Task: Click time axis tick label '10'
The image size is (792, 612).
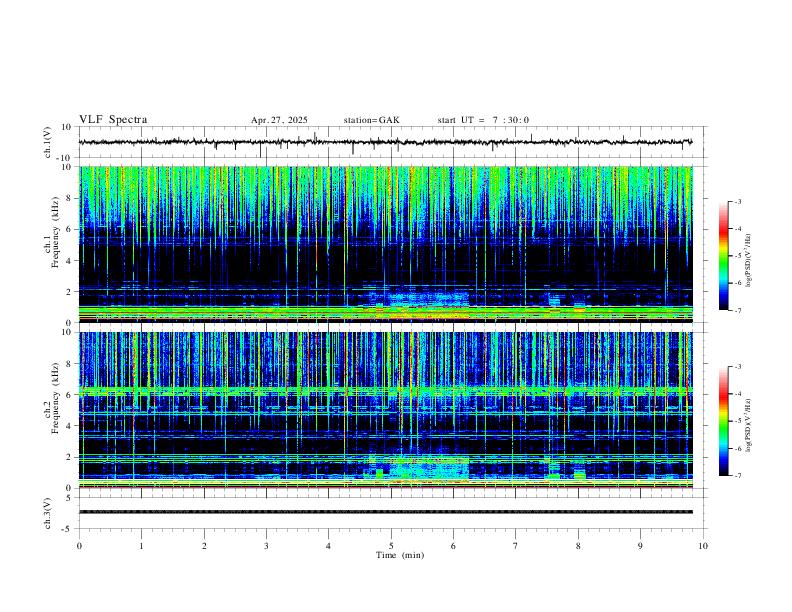Action: coord(703,546)
